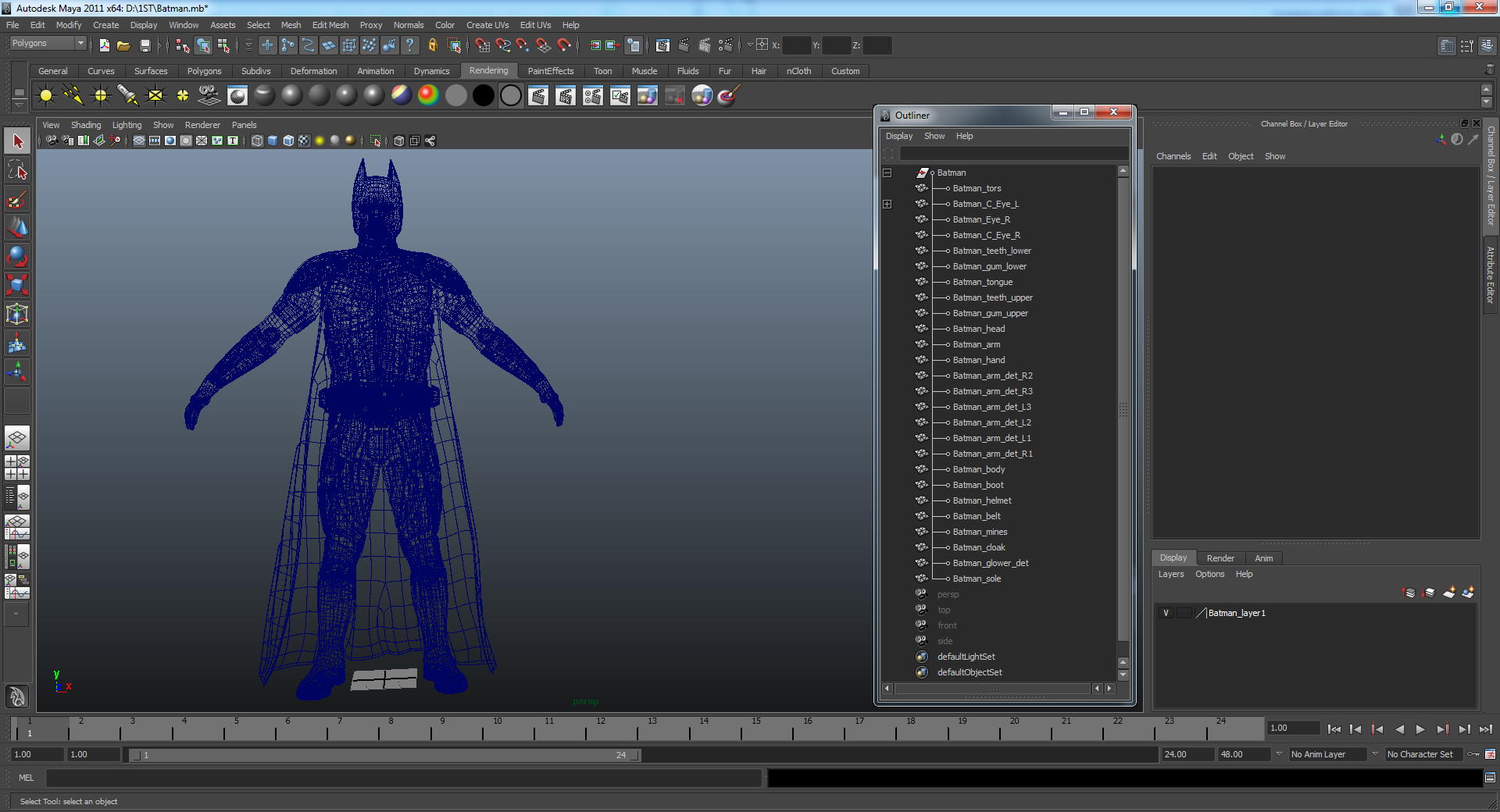Click play forwards button
The width and height of the screenshot is (1500, 812).
[x=1420, y=729]
